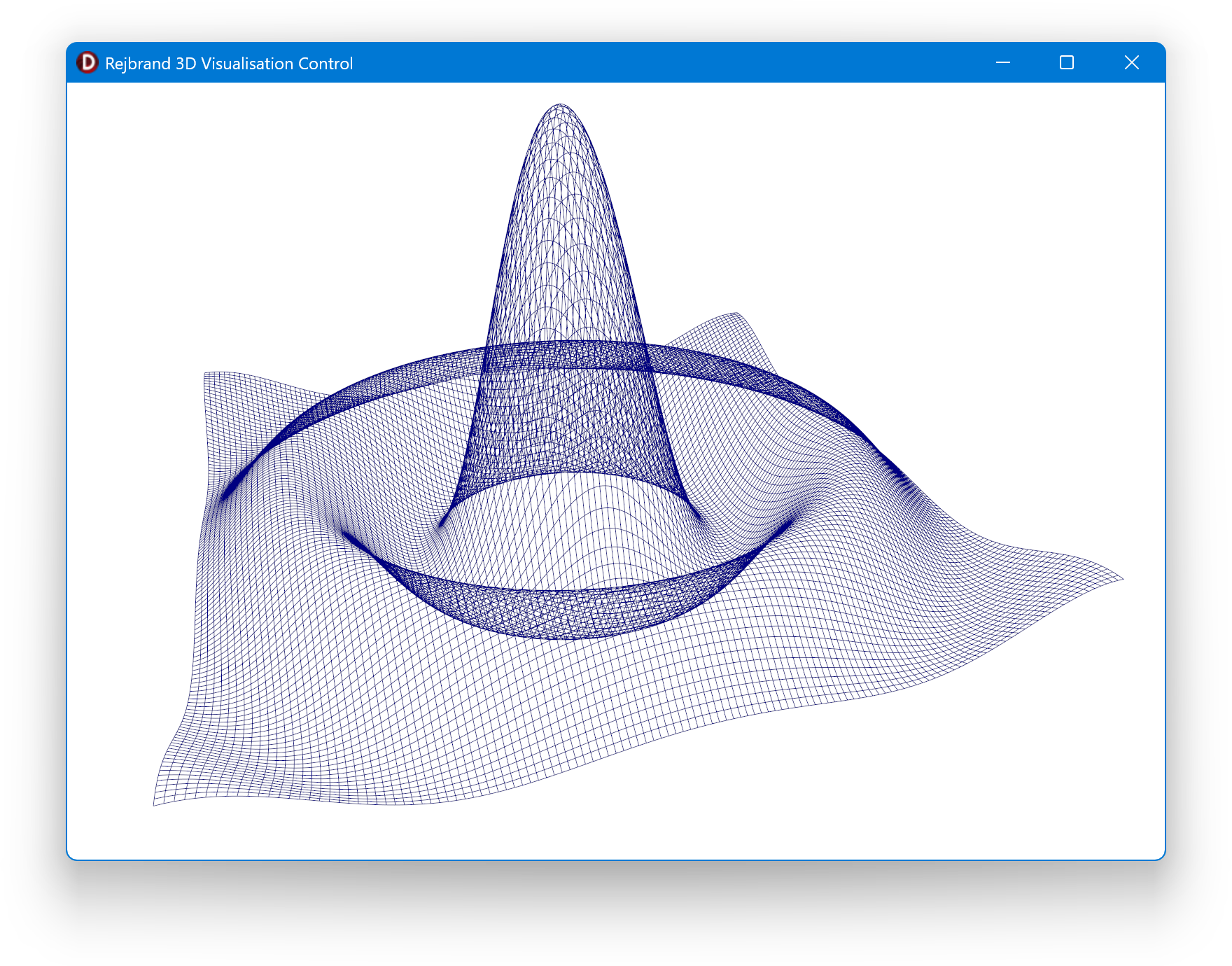Click the red Delphi app icon
The width and height of the screenshot is (1232, 966).
click(x=87, y=63)
